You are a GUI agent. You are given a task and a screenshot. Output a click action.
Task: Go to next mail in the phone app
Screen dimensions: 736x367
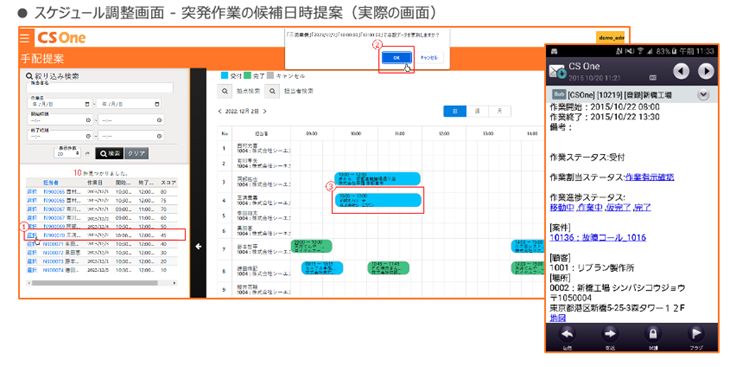coord(705,71)
